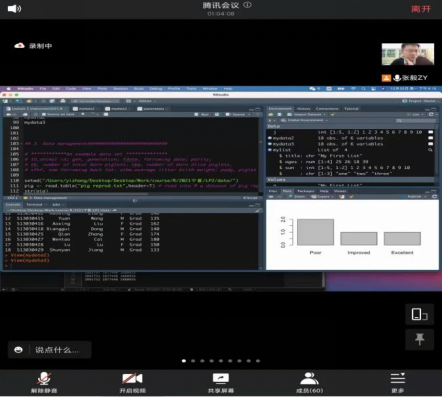Click the 离开 leave meeting button
The height and width of the screenshot is (397, 442).
point(421,9)
